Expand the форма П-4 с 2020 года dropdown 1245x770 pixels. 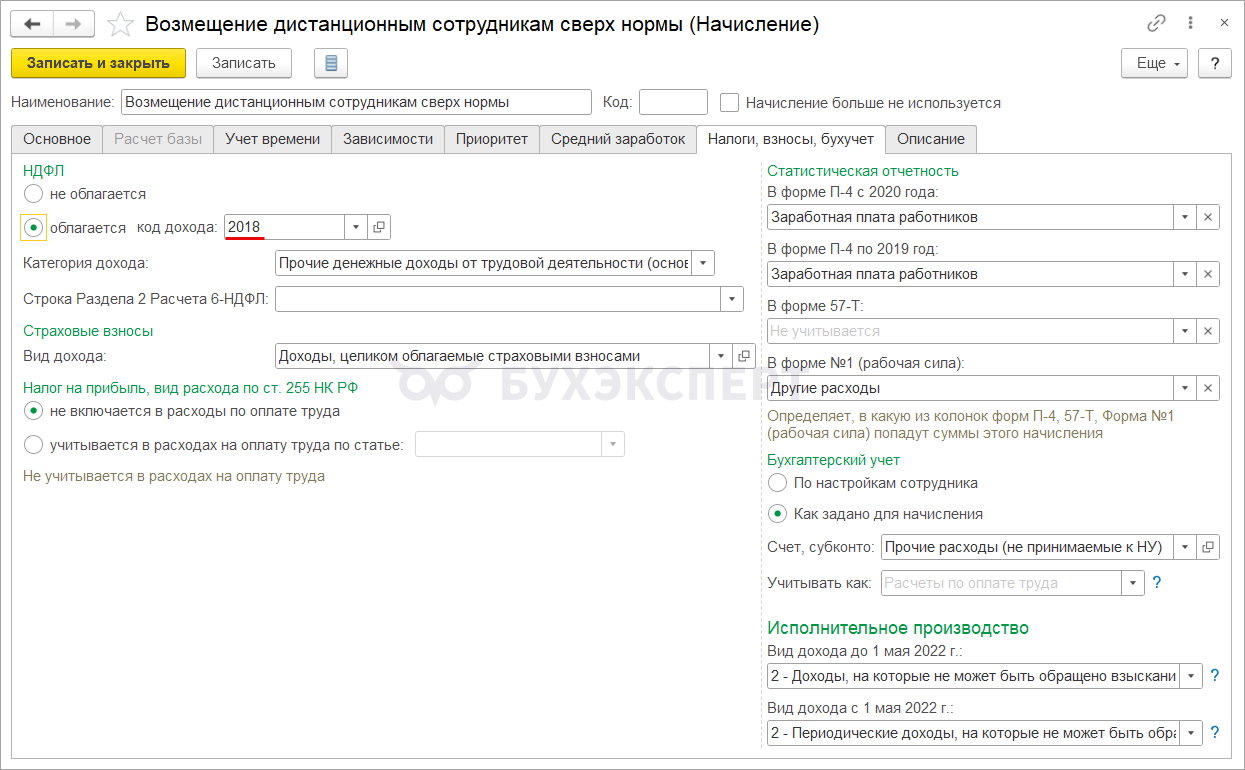pos(1185,217)
